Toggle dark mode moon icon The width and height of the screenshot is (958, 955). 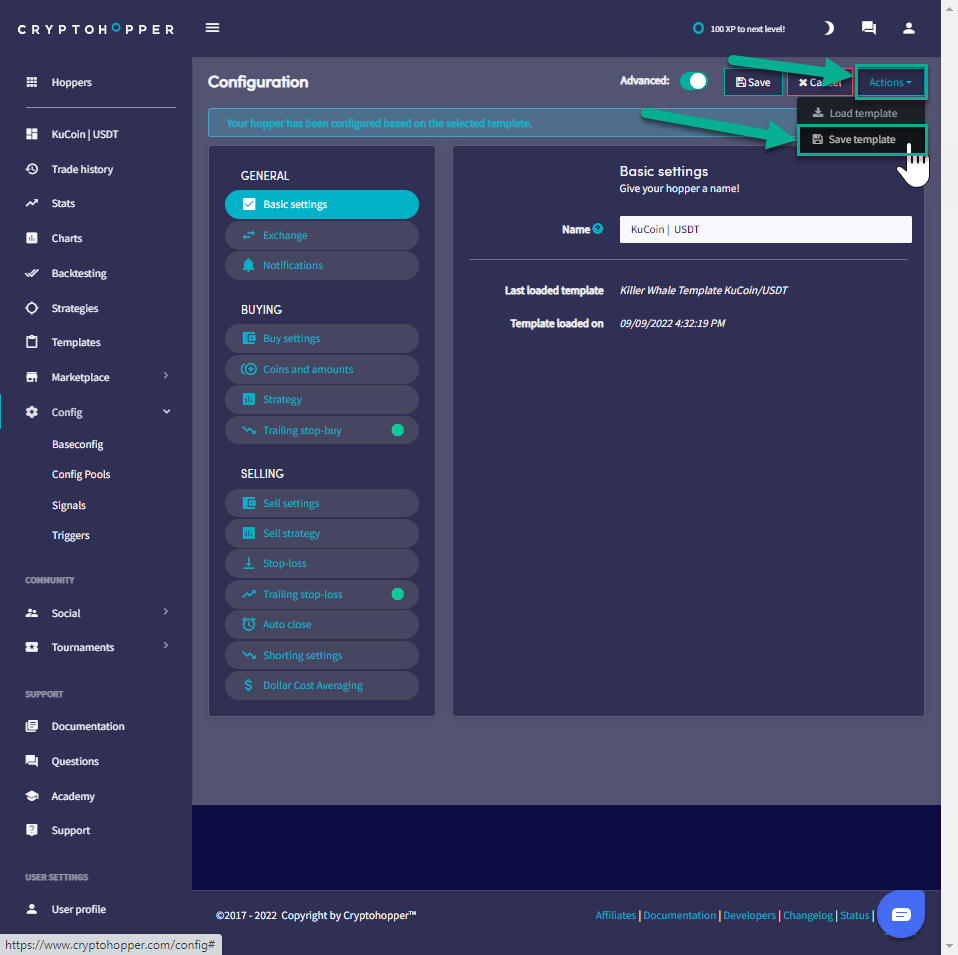coord(828,28)
